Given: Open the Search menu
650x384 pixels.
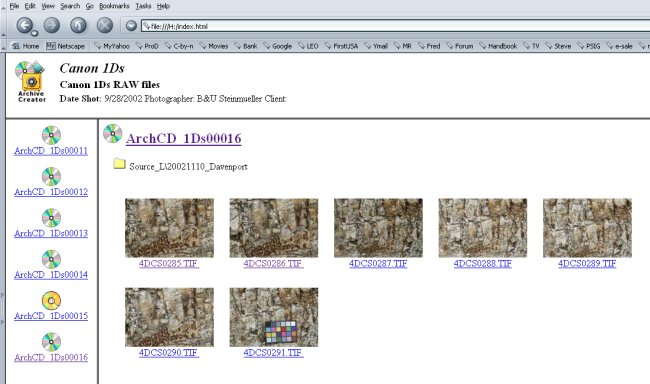Looking at the screenshot, I should (70, 6).
